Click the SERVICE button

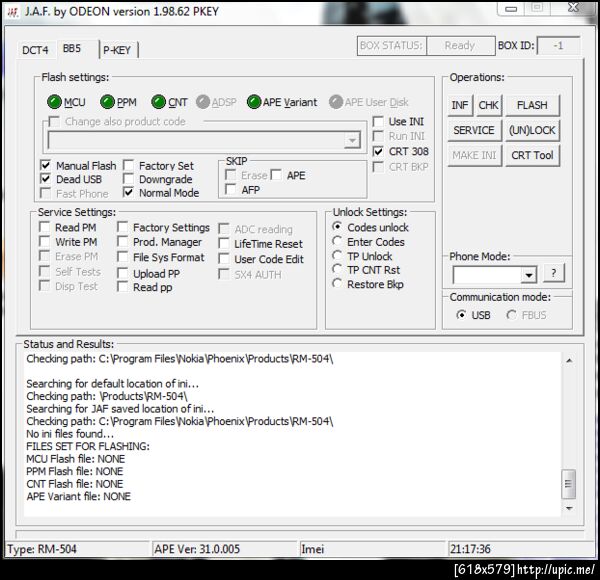(474, 130)
